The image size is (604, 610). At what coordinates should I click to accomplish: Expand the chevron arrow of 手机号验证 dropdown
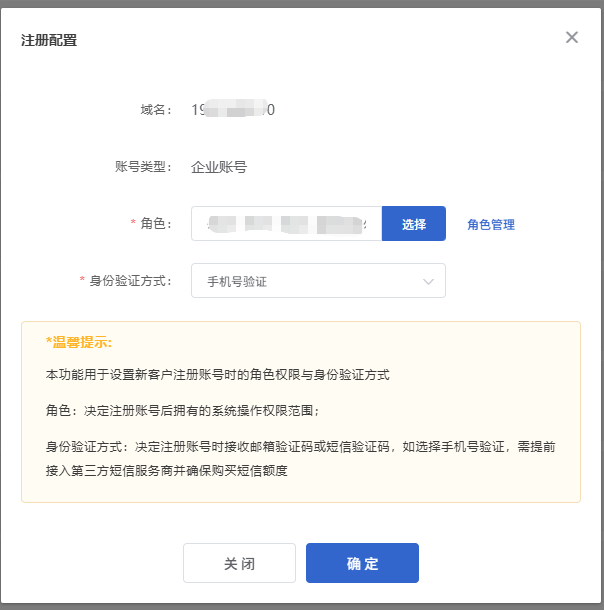(x=429, y=282)
